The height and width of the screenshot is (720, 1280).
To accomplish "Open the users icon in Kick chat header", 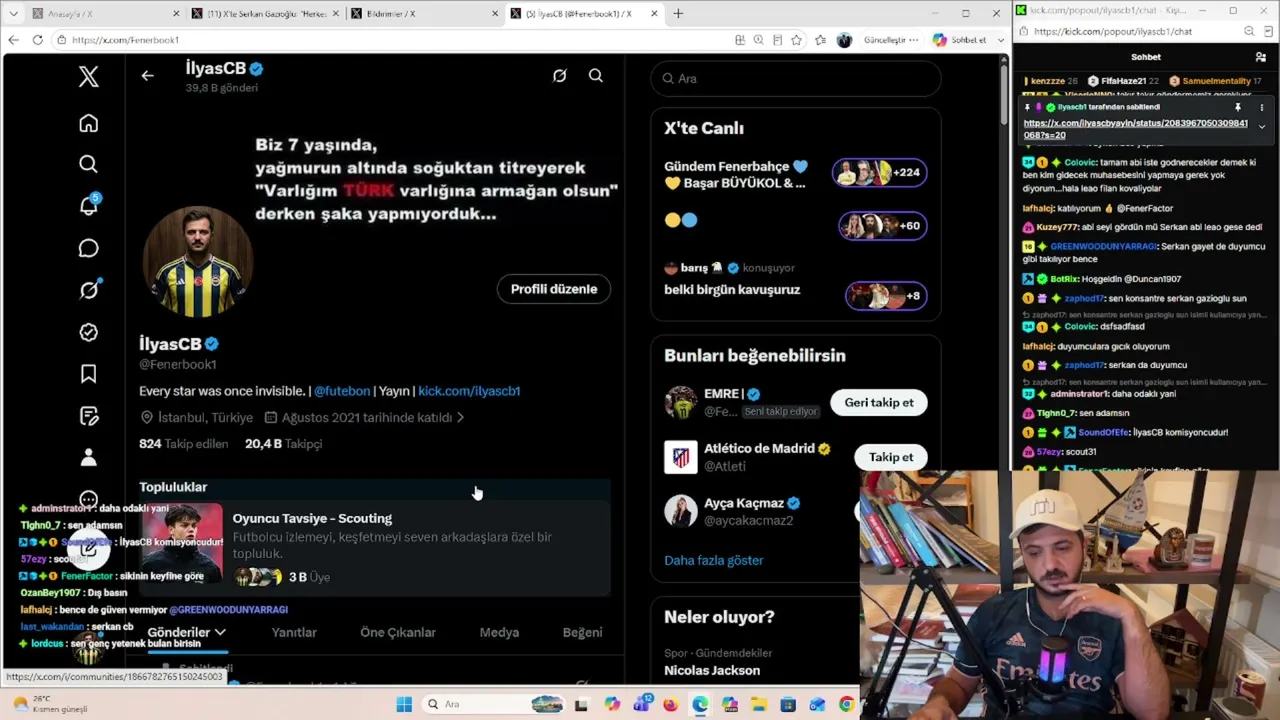I will 1261,57.
